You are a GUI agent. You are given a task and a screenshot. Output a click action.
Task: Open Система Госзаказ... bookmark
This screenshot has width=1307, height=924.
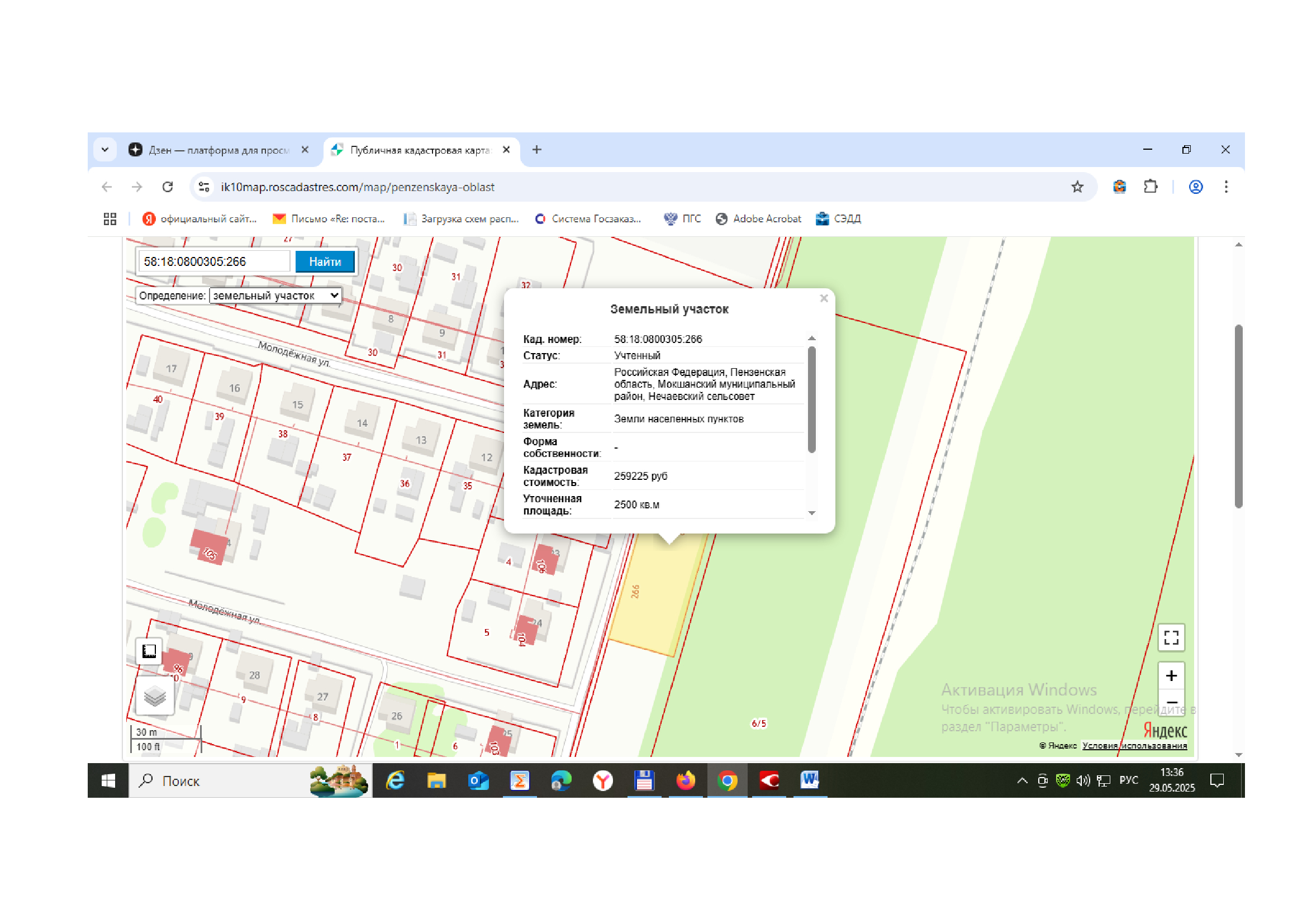(x=588, y=218)
